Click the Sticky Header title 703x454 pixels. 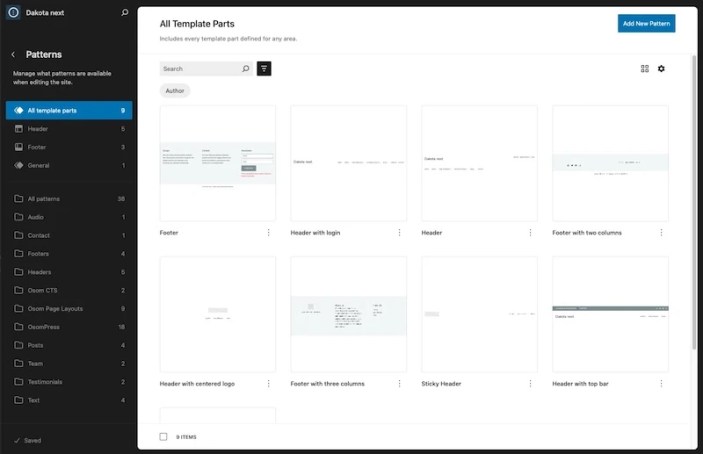point(441,384)
